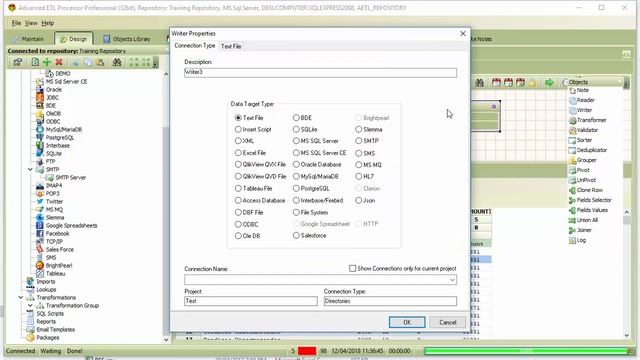Select the Sorter object
This screenshot has height=360, width=640.
coord(581,140)
